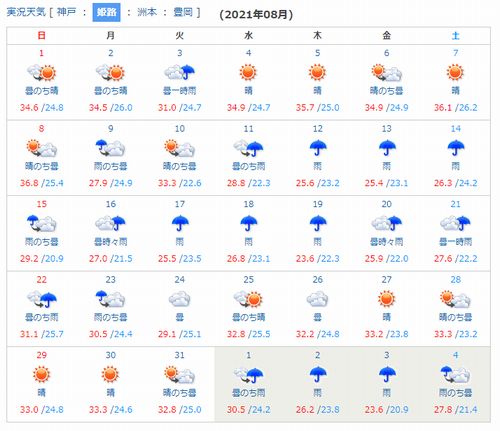This screenshot has width=500, height=431.
Task: Click the 土 Saturday column header
Action: (456, 36)
